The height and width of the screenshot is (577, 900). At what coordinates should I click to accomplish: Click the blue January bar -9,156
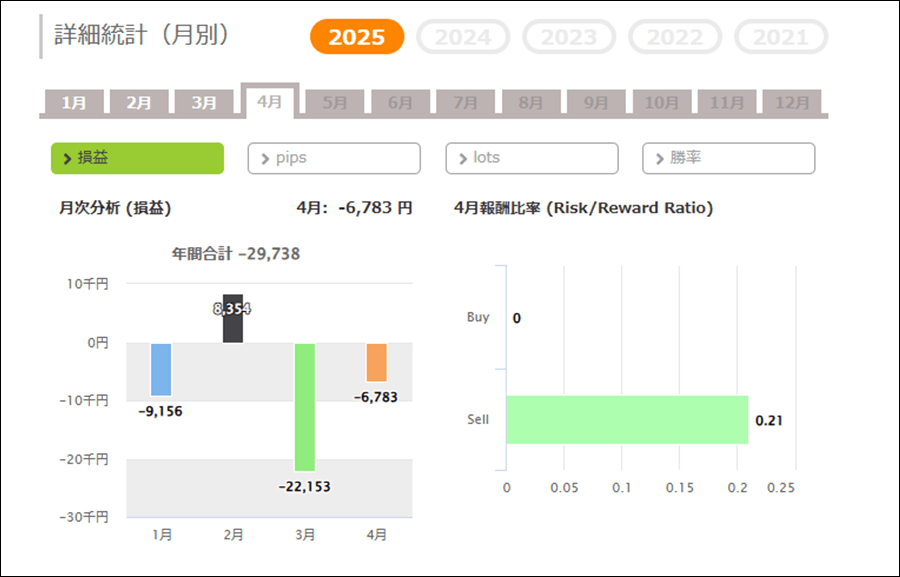[x=161, y=369]
